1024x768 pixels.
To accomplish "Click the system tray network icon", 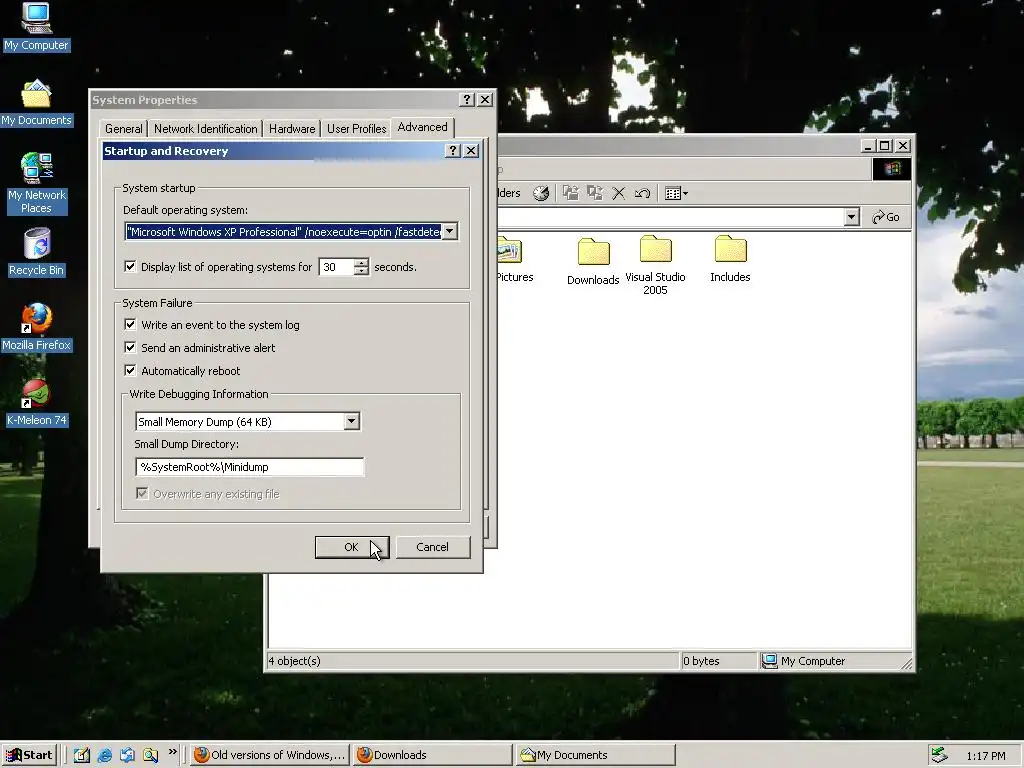I will [x=939, y=755].
